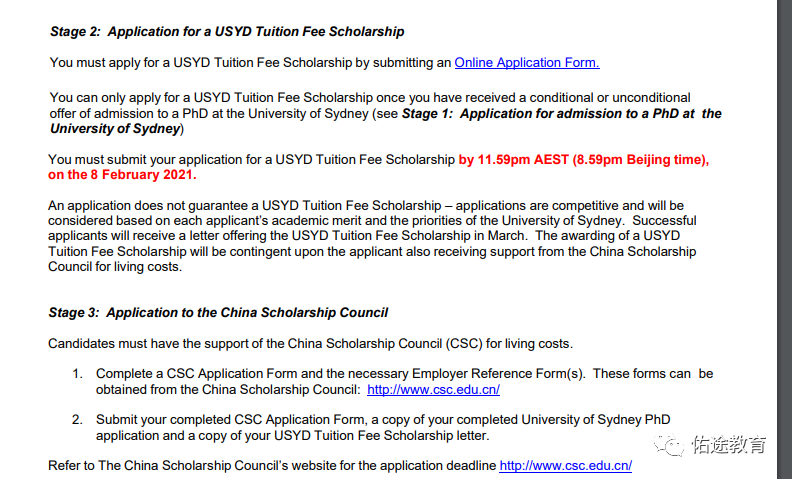
Task: Click the list number 2 marker
Action: coord(77,420)
